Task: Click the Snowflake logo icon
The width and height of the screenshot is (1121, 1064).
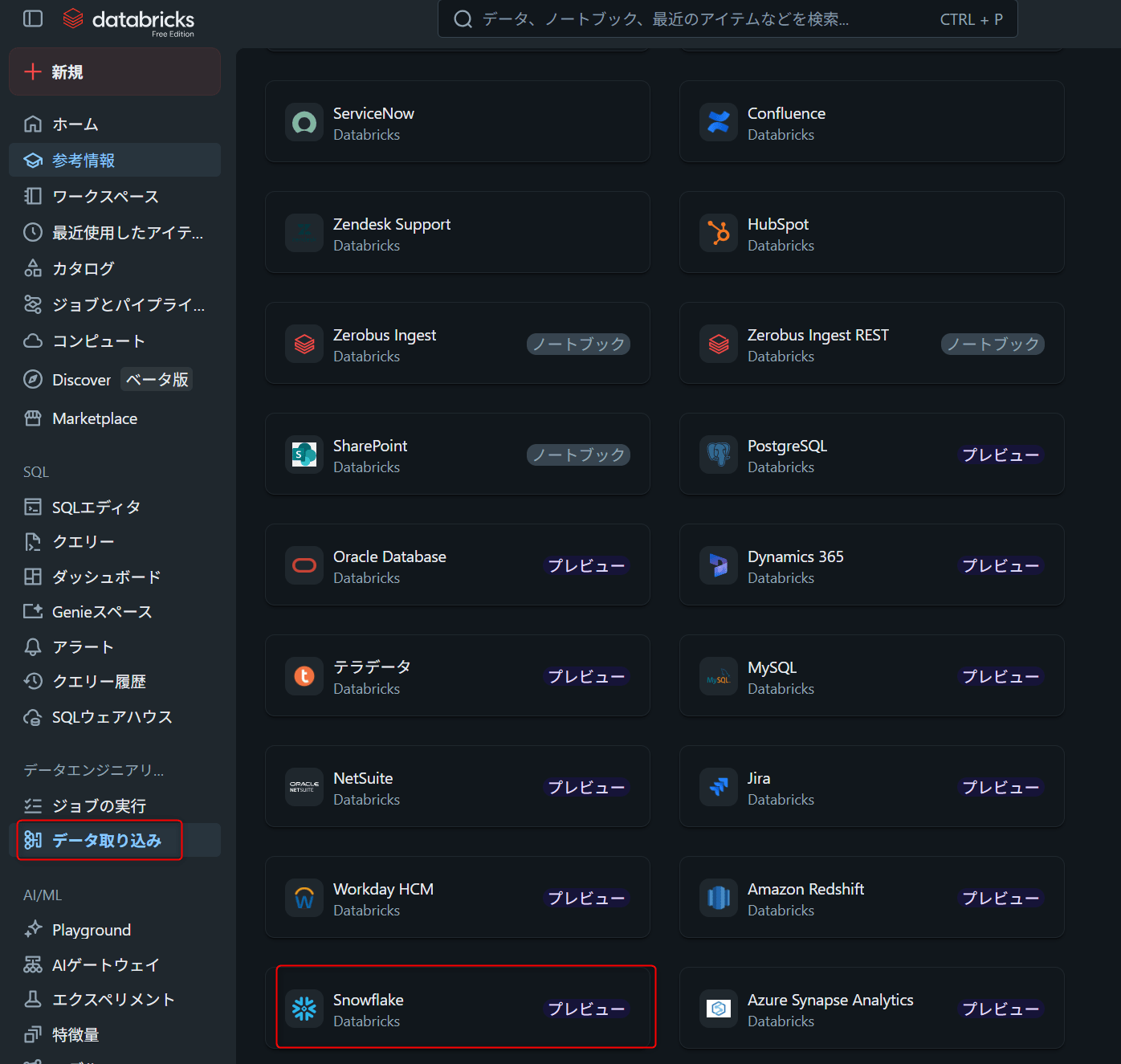Action: tap(304, 1009)
